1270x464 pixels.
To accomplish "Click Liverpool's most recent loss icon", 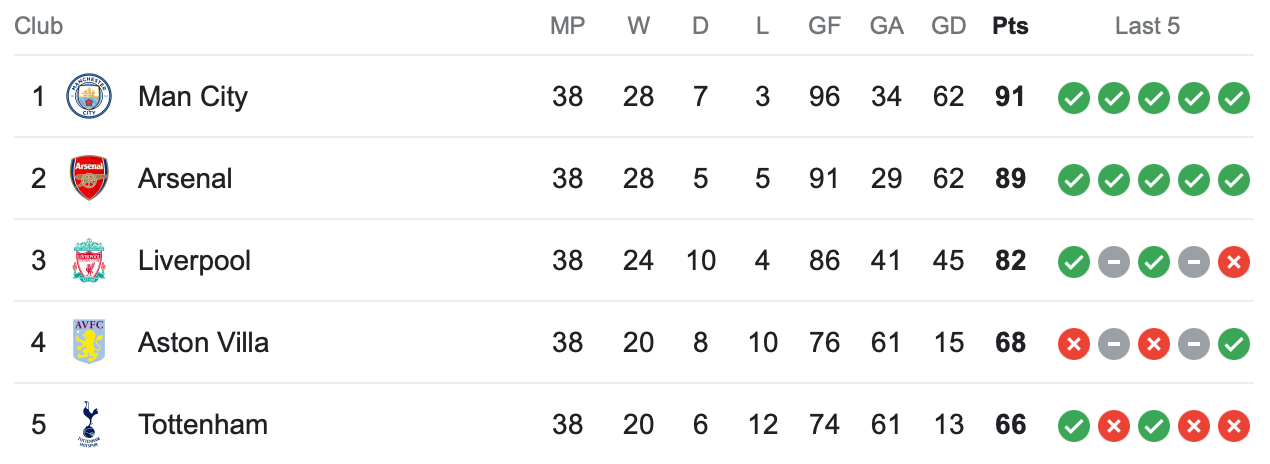I will [x=1234, y=262].
